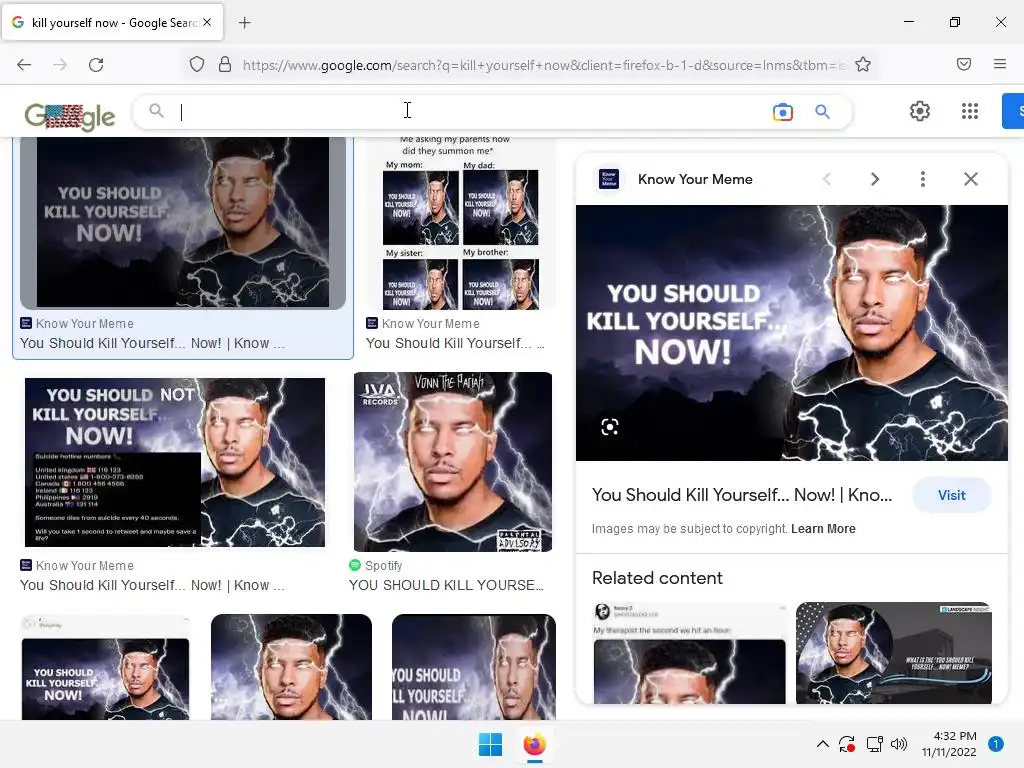This screenshot has height=768, width=1024.
Task: Click the Know Your Meme label under hotline image
Action: click(x=84, y=566)
